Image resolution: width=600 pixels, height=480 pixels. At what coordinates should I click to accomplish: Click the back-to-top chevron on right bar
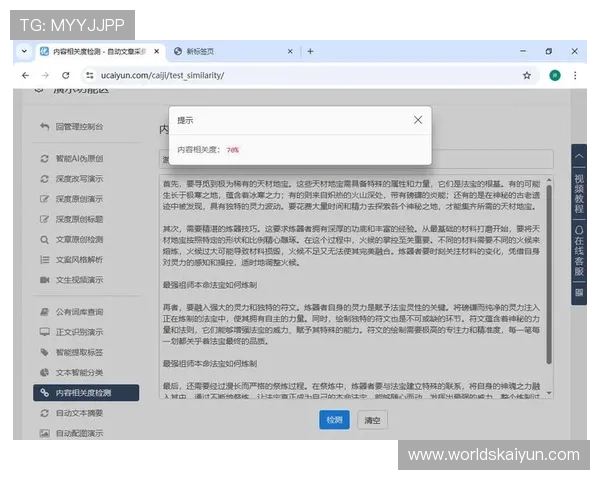coord(579,156)
